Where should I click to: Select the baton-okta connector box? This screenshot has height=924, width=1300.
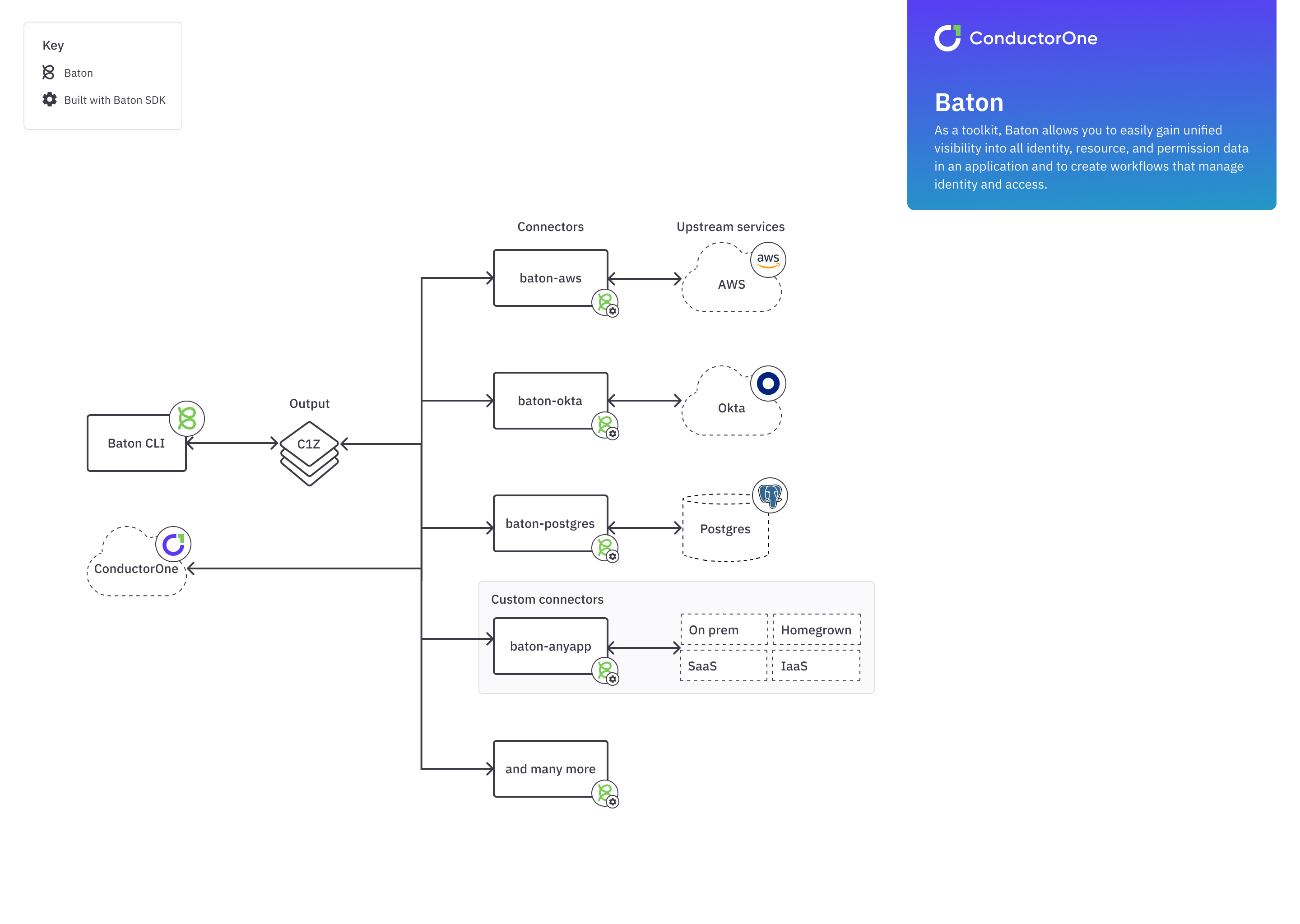pyautogui.click(x=550, y=401)
